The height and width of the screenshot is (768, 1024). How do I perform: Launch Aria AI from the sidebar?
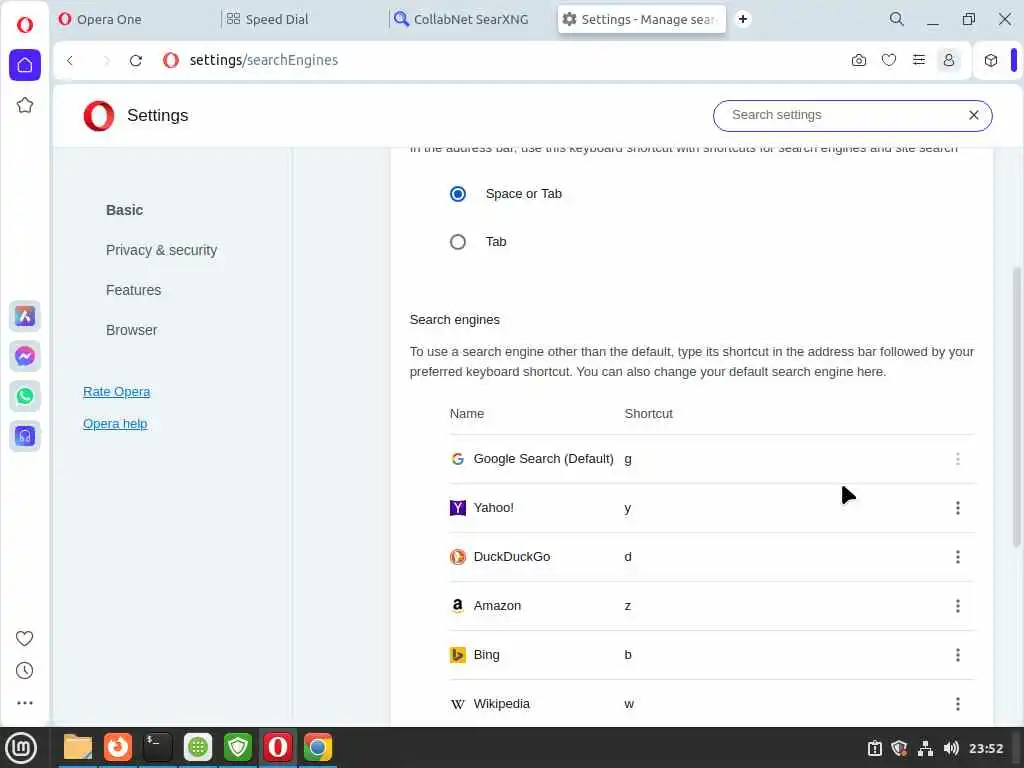(25, 316)
